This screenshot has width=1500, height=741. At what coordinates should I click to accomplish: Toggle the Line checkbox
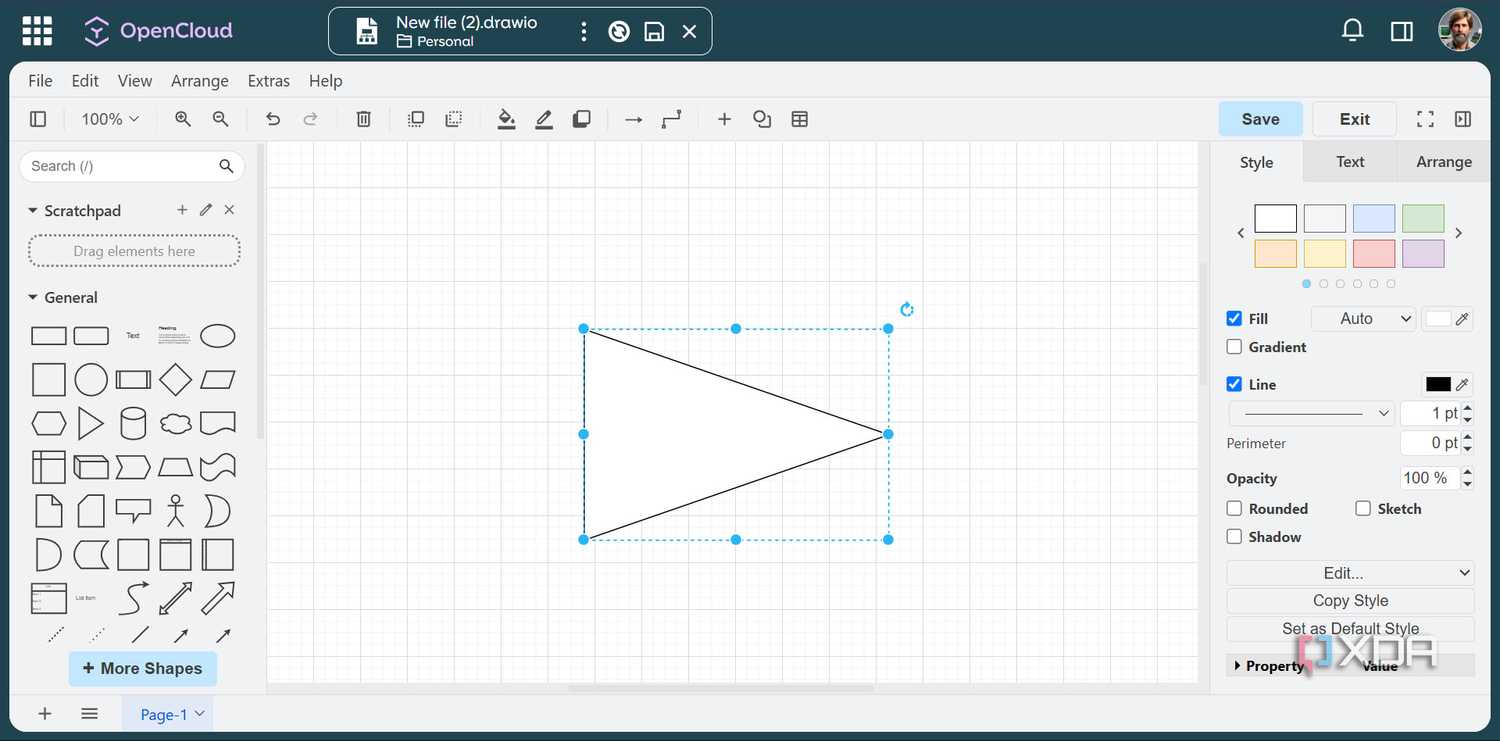[1234, 384]
